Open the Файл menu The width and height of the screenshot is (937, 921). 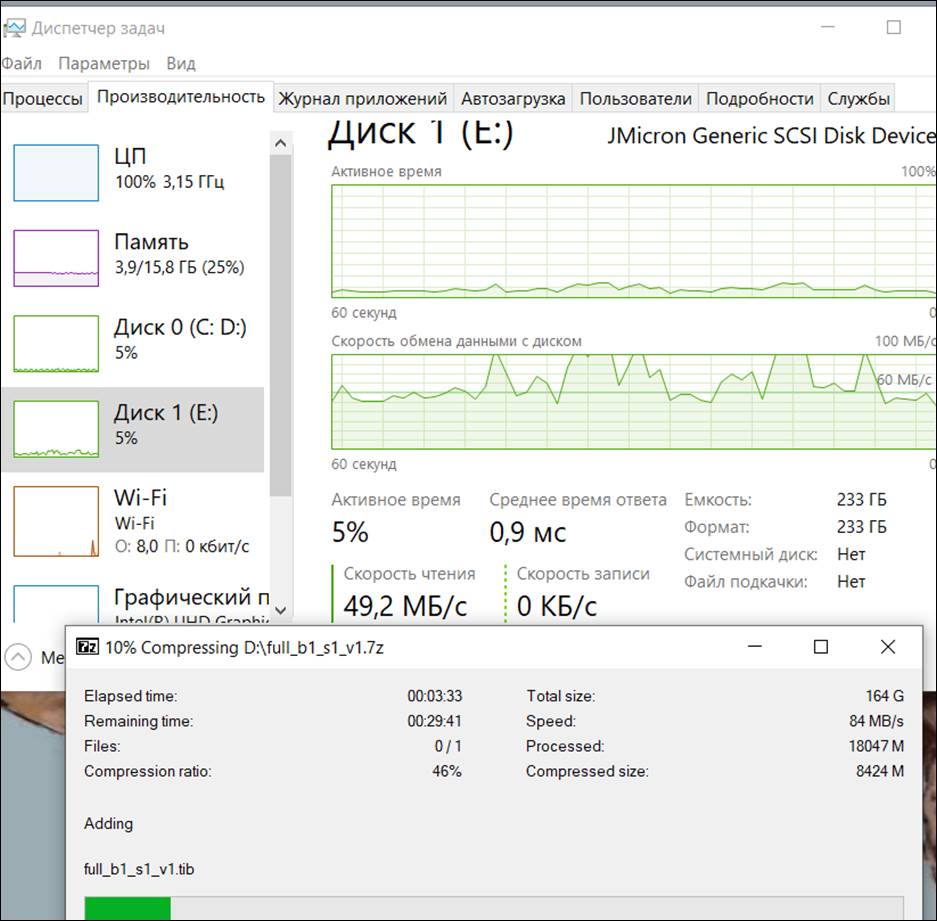(x=22, y=63)
